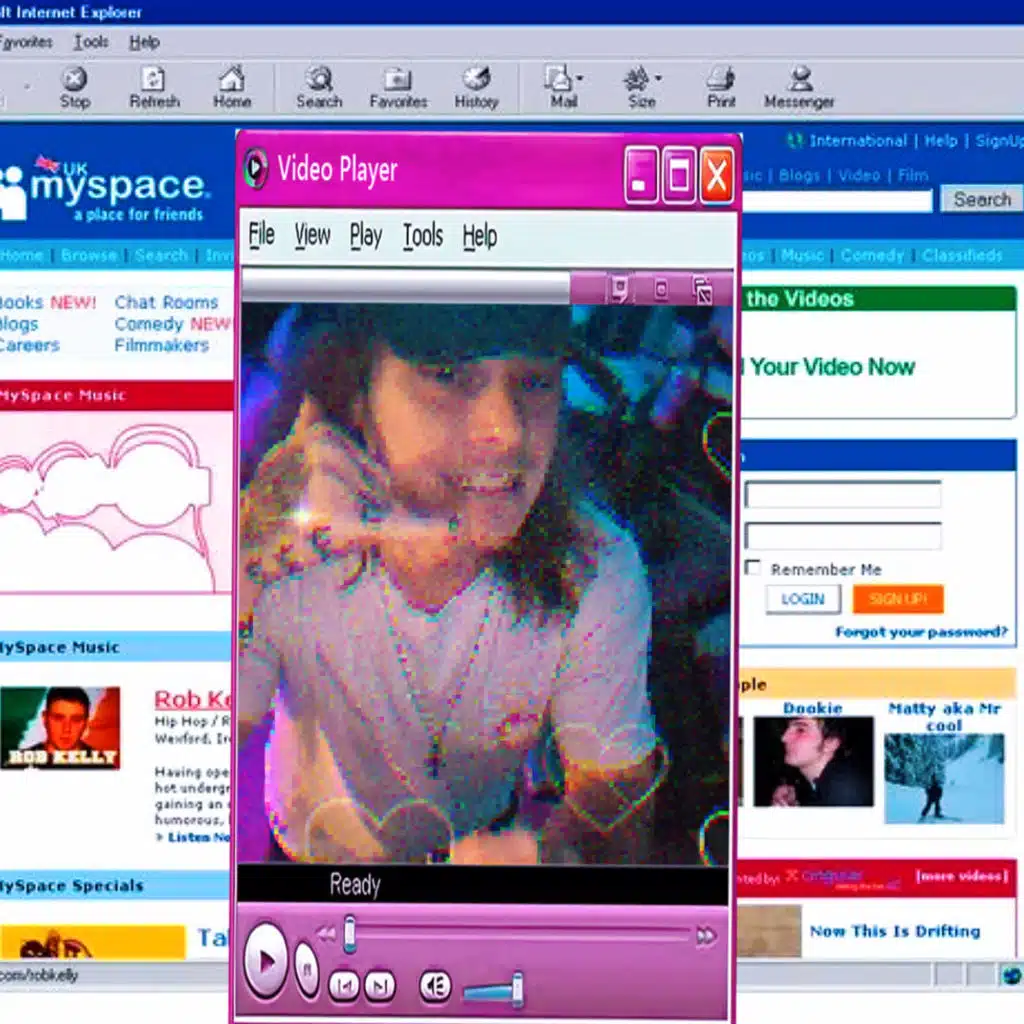
Task: Click the MySpace search text field
Action: [837, 200]
